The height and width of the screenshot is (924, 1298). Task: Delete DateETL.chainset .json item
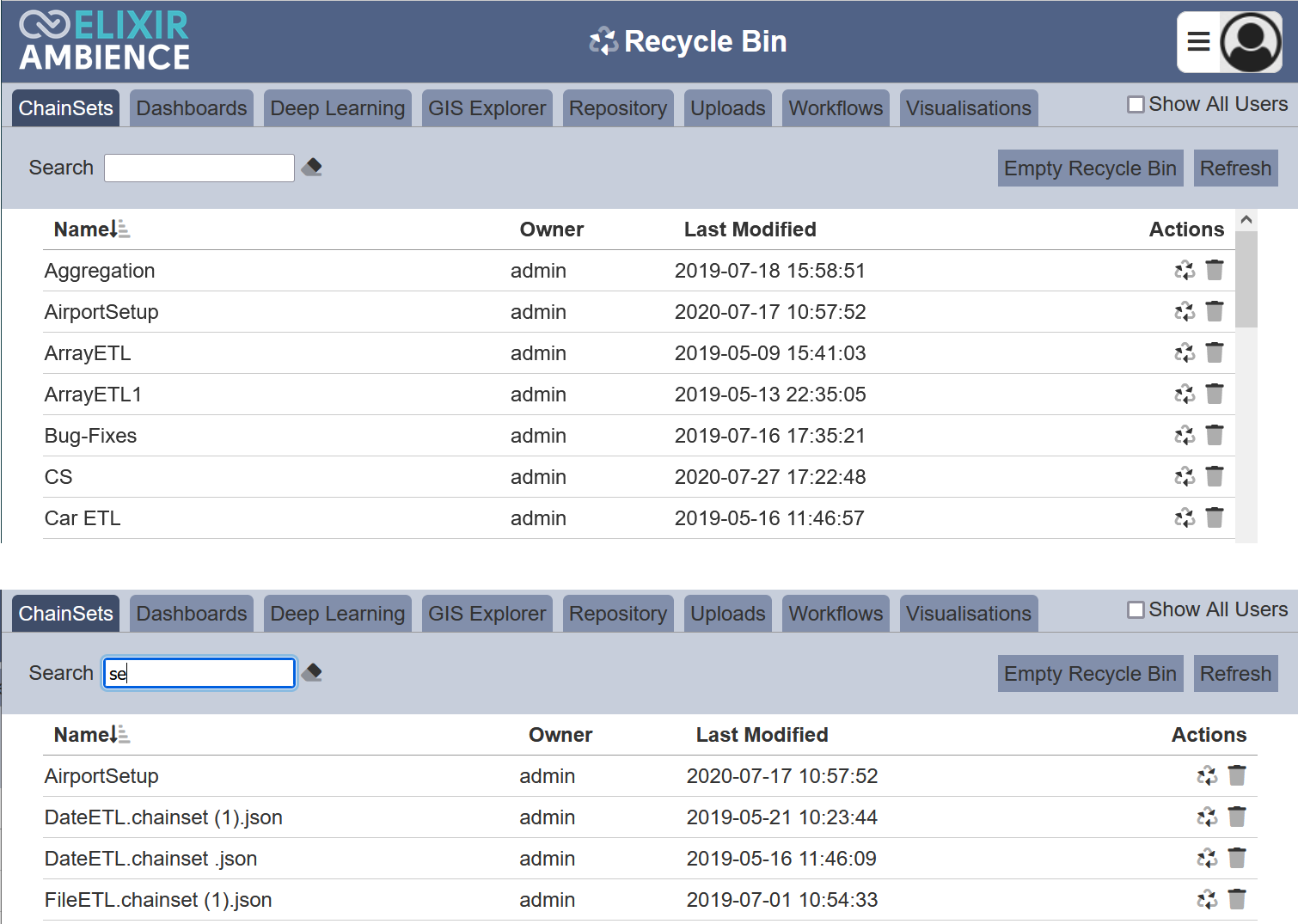tap(1237, 858)
